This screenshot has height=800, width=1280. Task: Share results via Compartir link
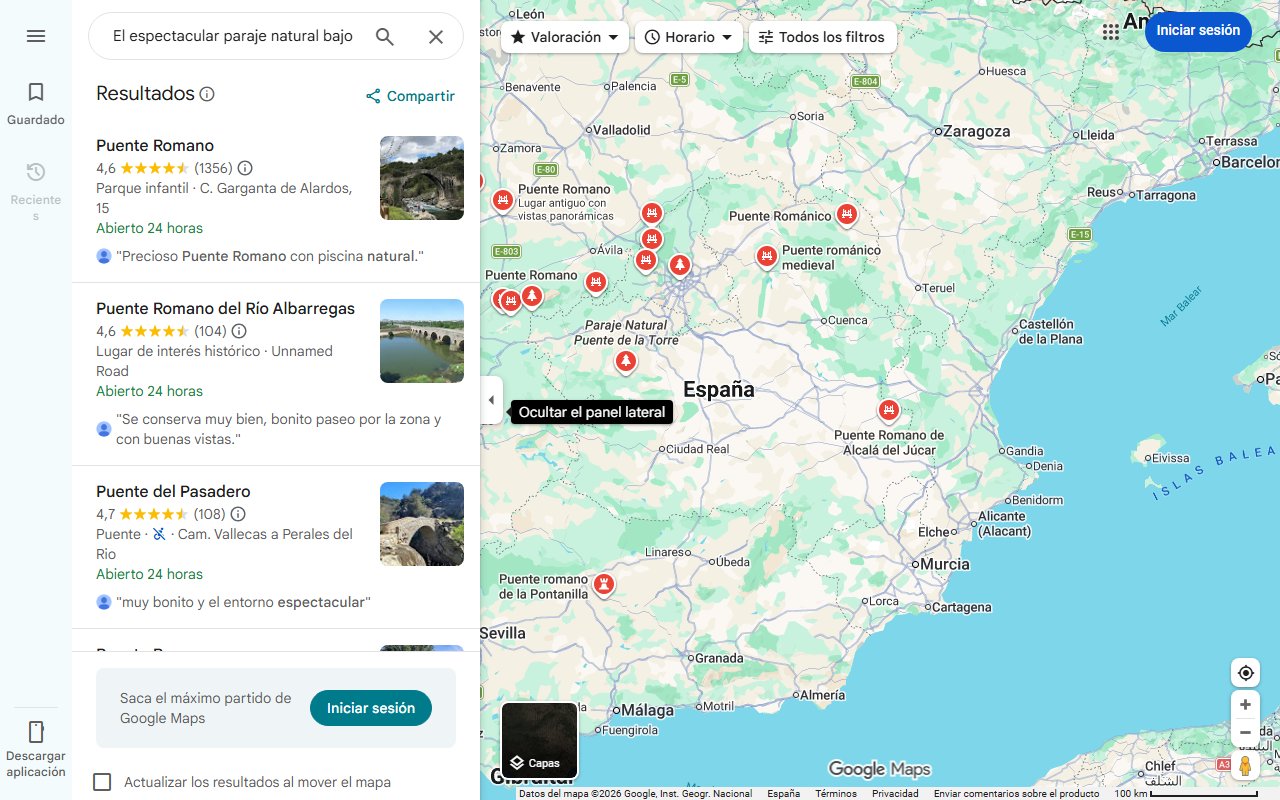click(x=410, y=95)
